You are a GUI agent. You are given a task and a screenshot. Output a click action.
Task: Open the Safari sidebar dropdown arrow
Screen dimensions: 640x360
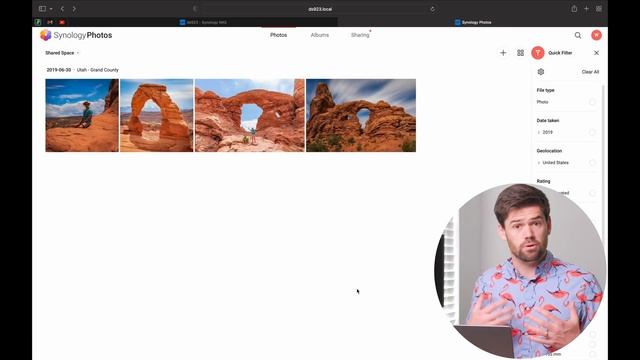(x=51, y=9)
